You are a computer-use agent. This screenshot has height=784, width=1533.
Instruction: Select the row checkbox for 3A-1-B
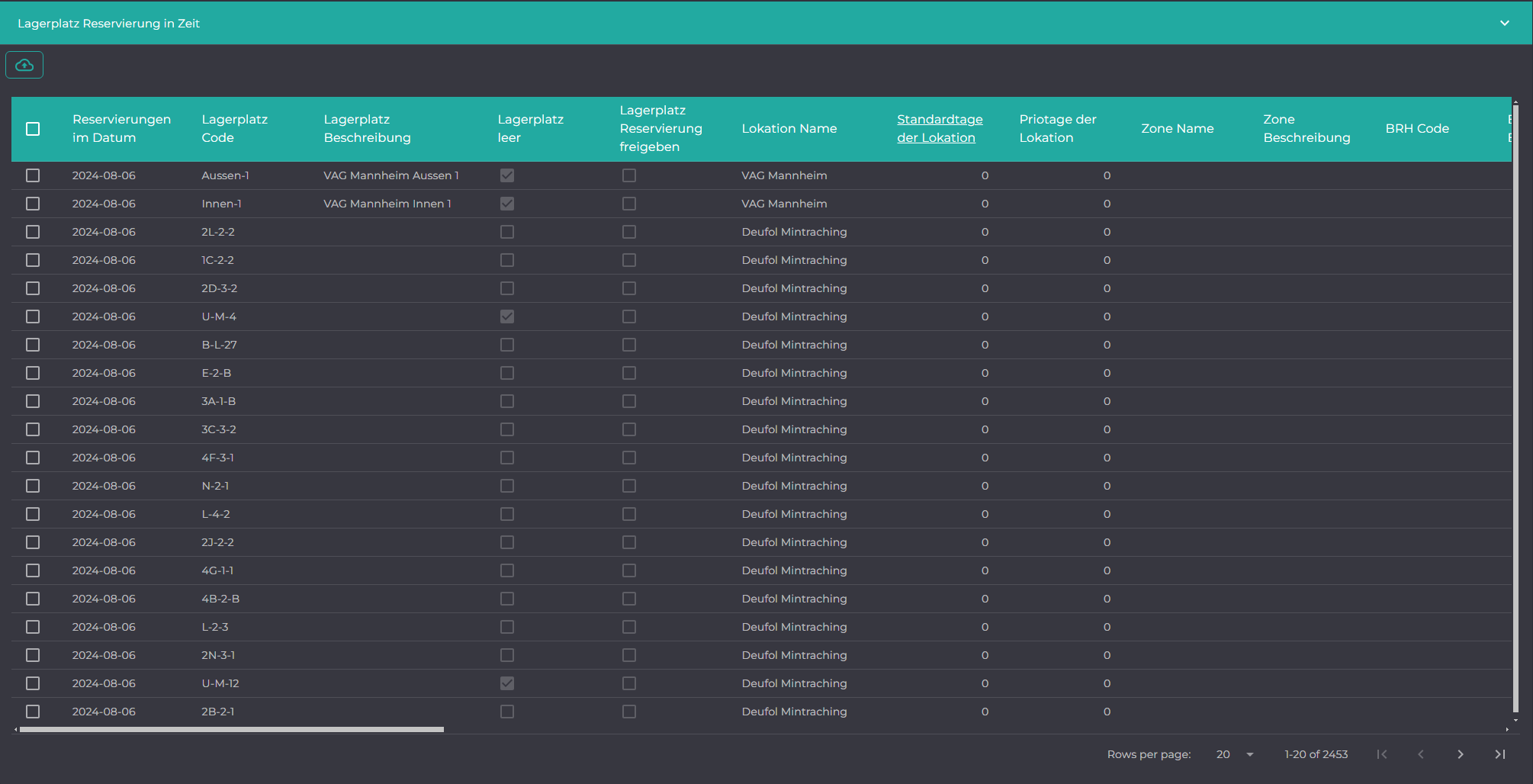[x=33, y=401]
